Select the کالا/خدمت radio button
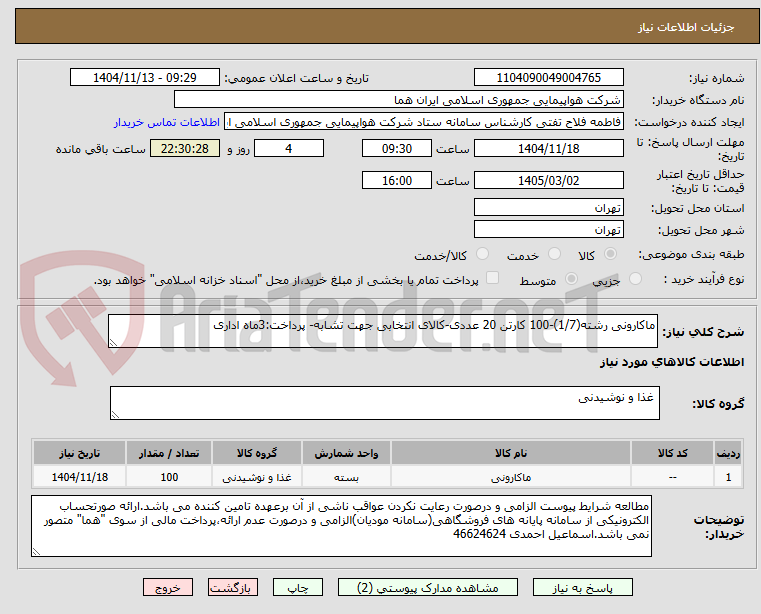The width and height of the screenshot is (761, 614). 482,253
